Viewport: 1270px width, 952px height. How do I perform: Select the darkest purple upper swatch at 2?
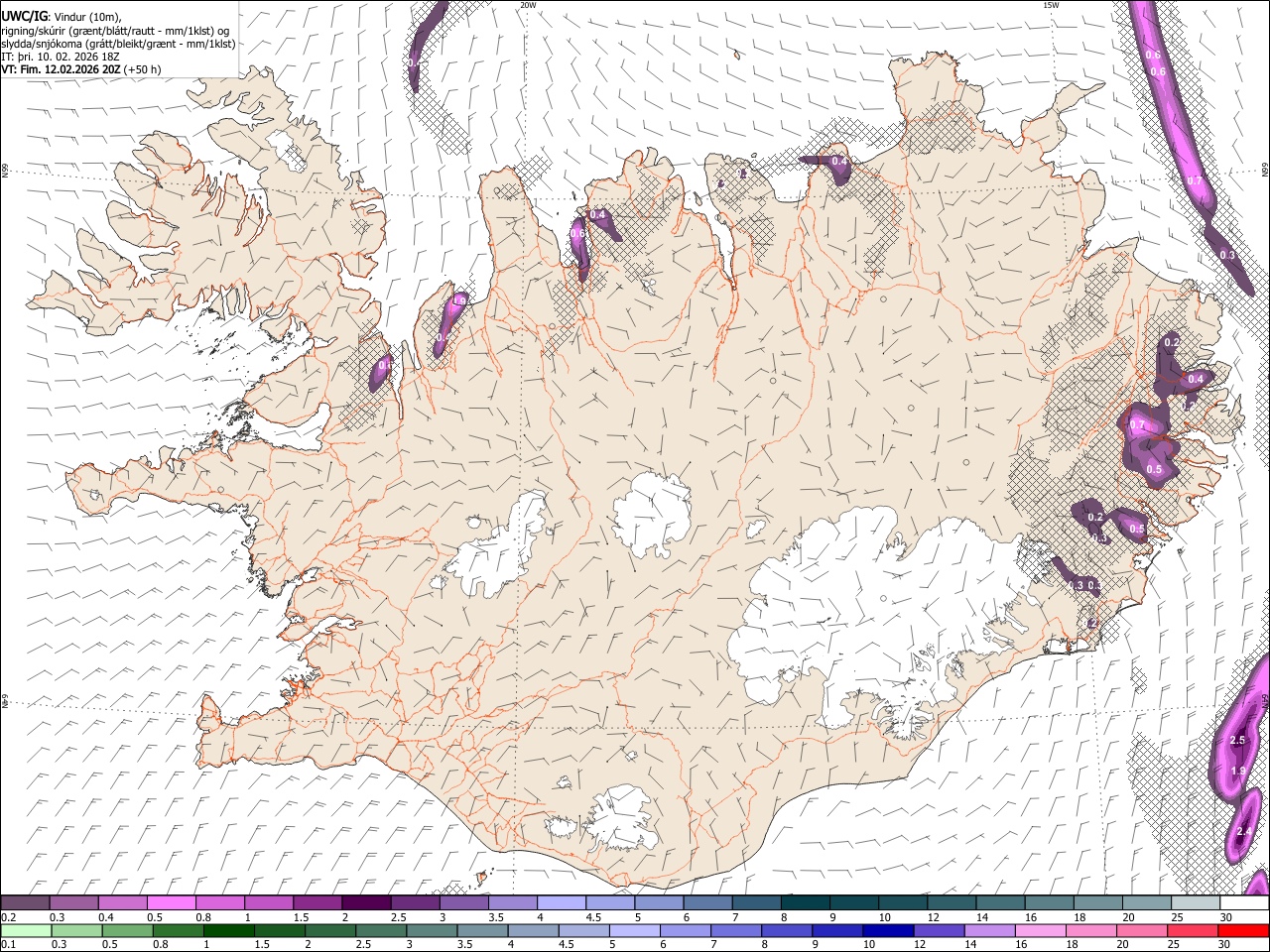366,903
